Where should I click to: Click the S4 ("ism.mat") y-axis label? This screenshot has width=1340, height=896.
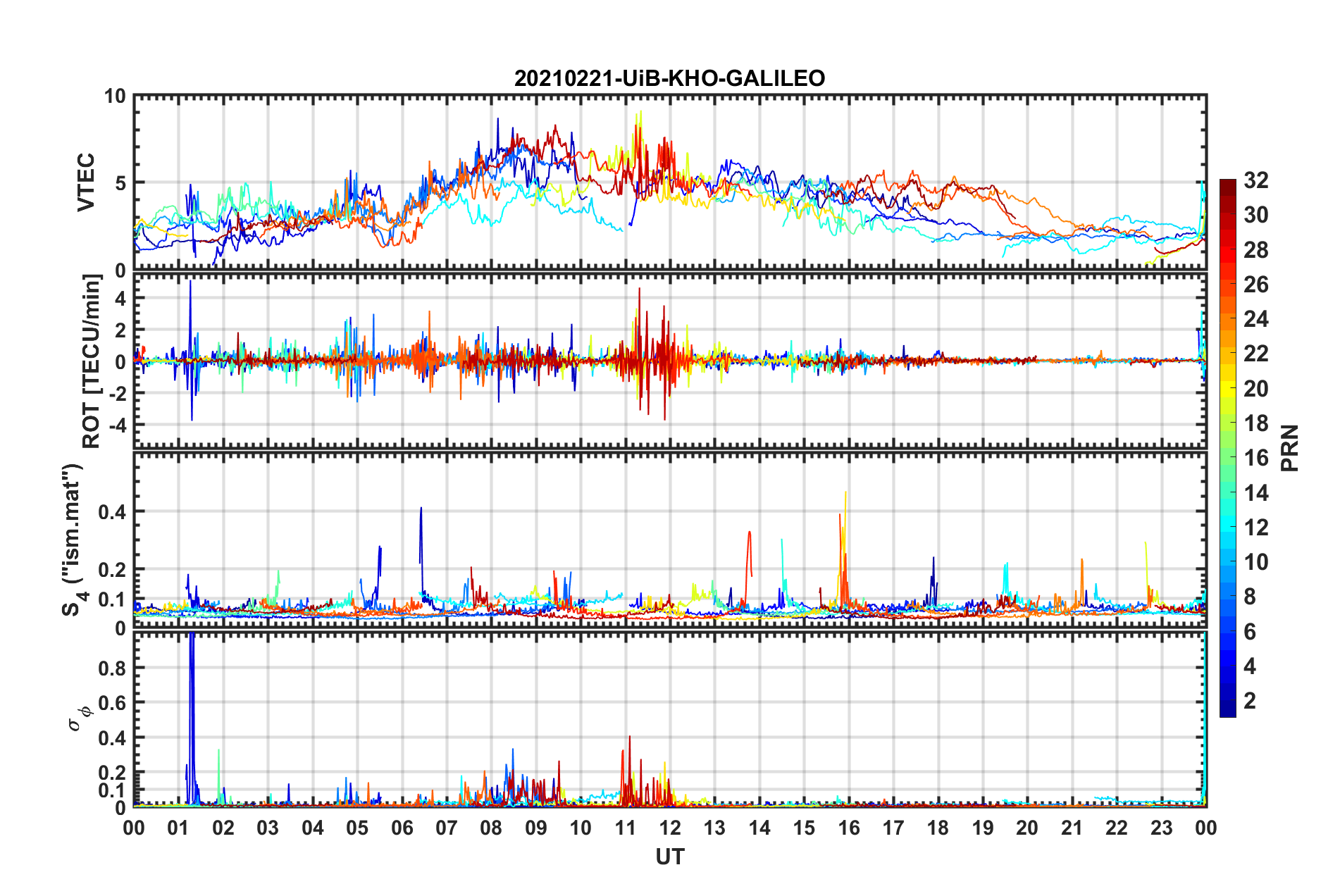tap(75, 540)
